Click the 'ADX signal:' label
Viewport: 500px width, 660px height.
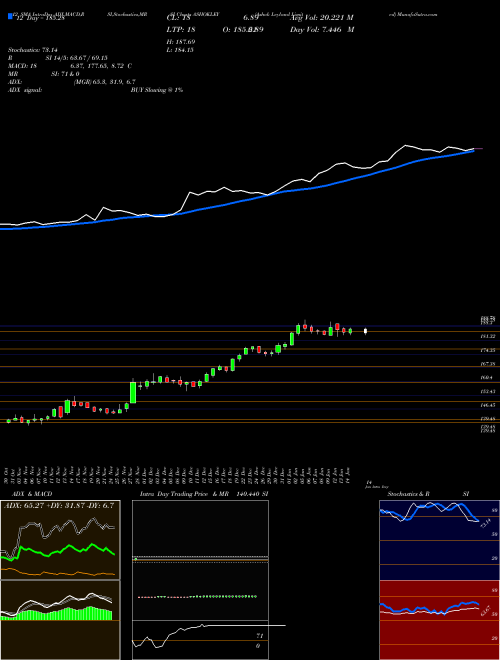point(25,90)
